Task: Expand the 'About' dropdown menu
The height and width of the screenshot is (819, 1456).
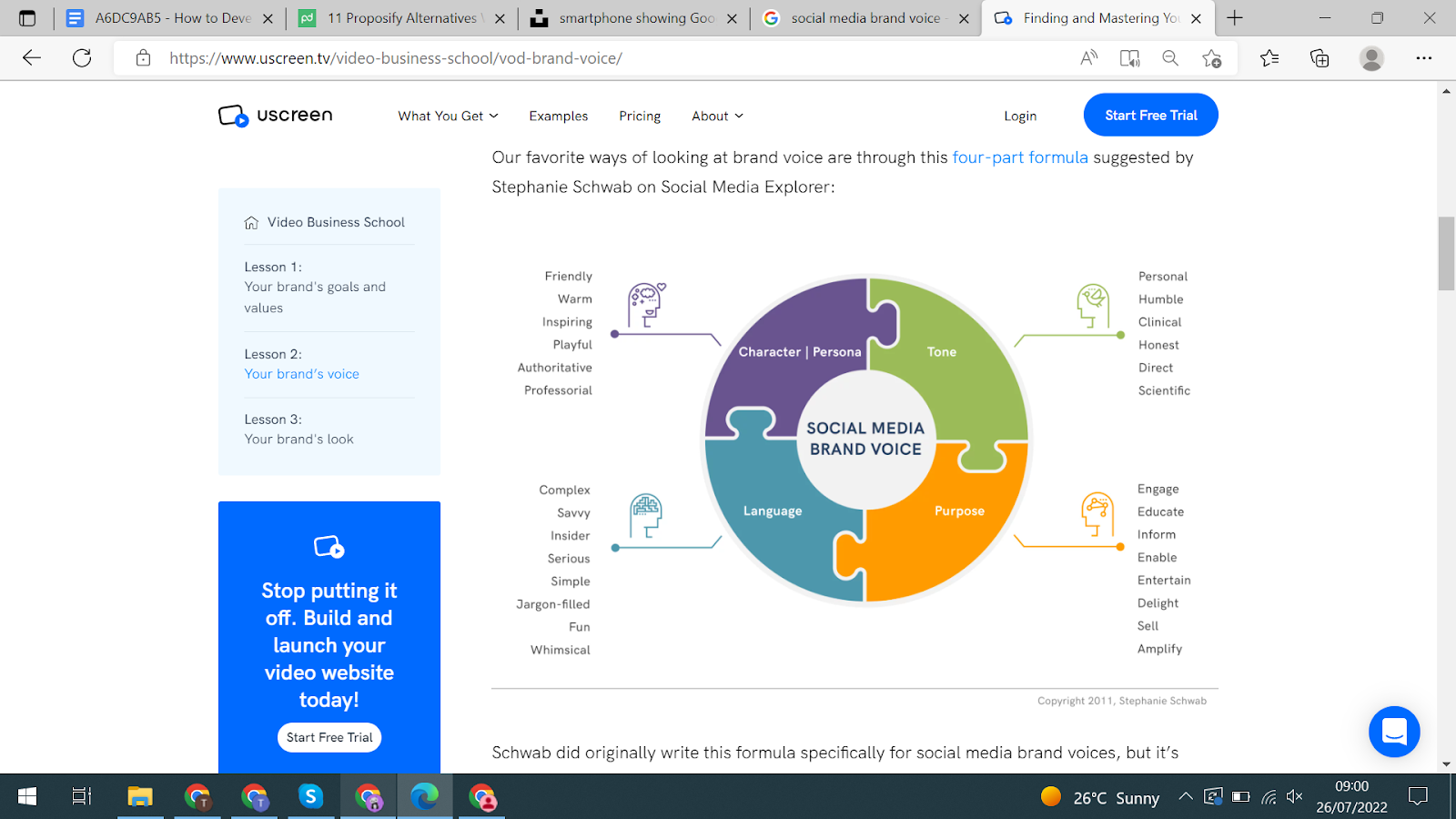Action: pyautogui.click(x=717, y=116)
